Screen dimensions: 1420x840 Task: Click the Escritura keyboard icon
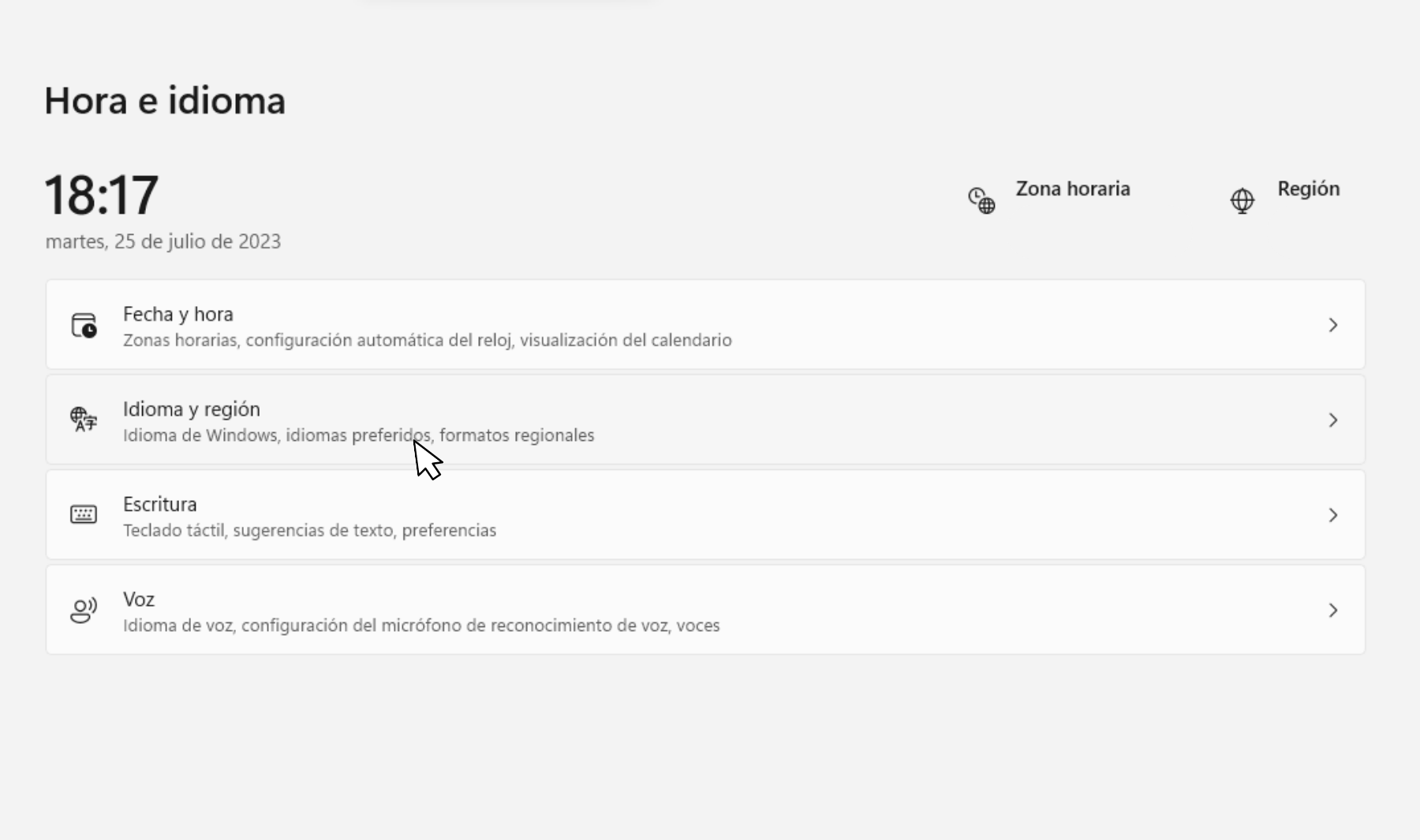84,515
